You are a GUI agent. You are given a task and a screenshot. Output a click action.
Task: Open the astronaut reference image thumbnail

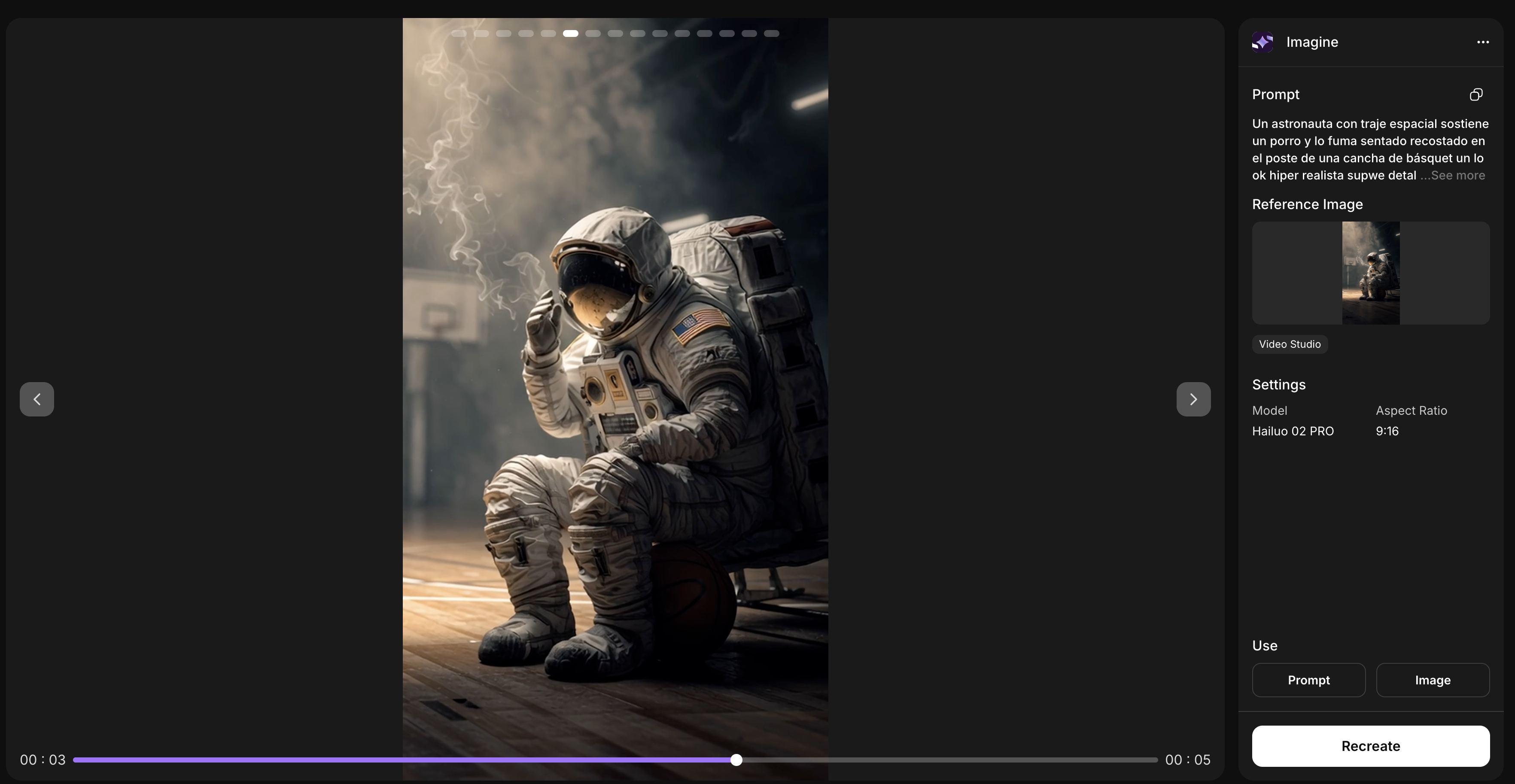tap(1370, 273)
